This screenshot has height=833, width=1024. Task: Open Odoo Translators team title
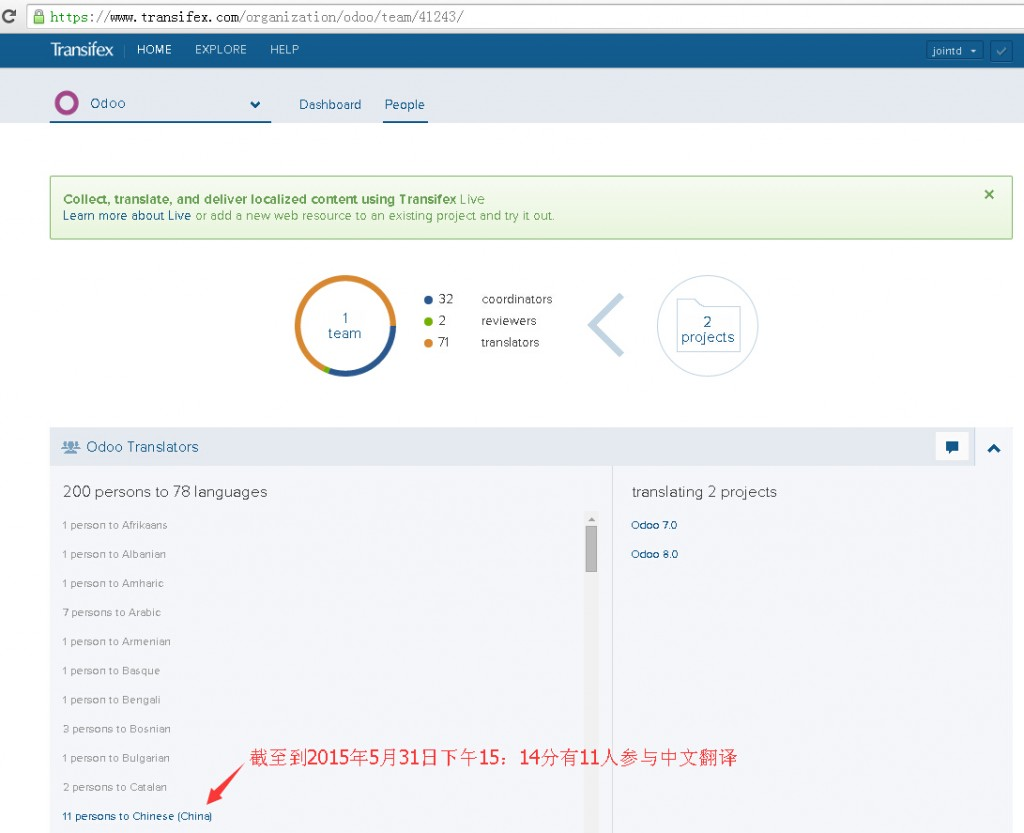(x=142, y=447)
